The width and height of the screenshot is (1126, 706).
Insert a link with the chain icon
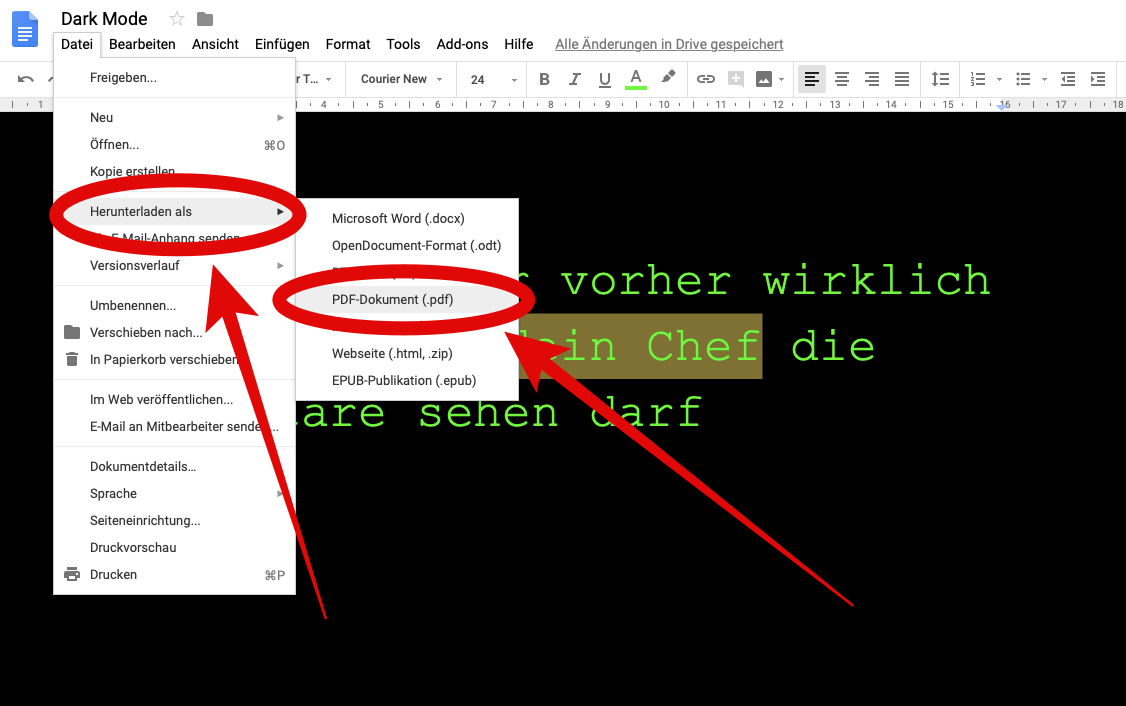tap(706, 79)
